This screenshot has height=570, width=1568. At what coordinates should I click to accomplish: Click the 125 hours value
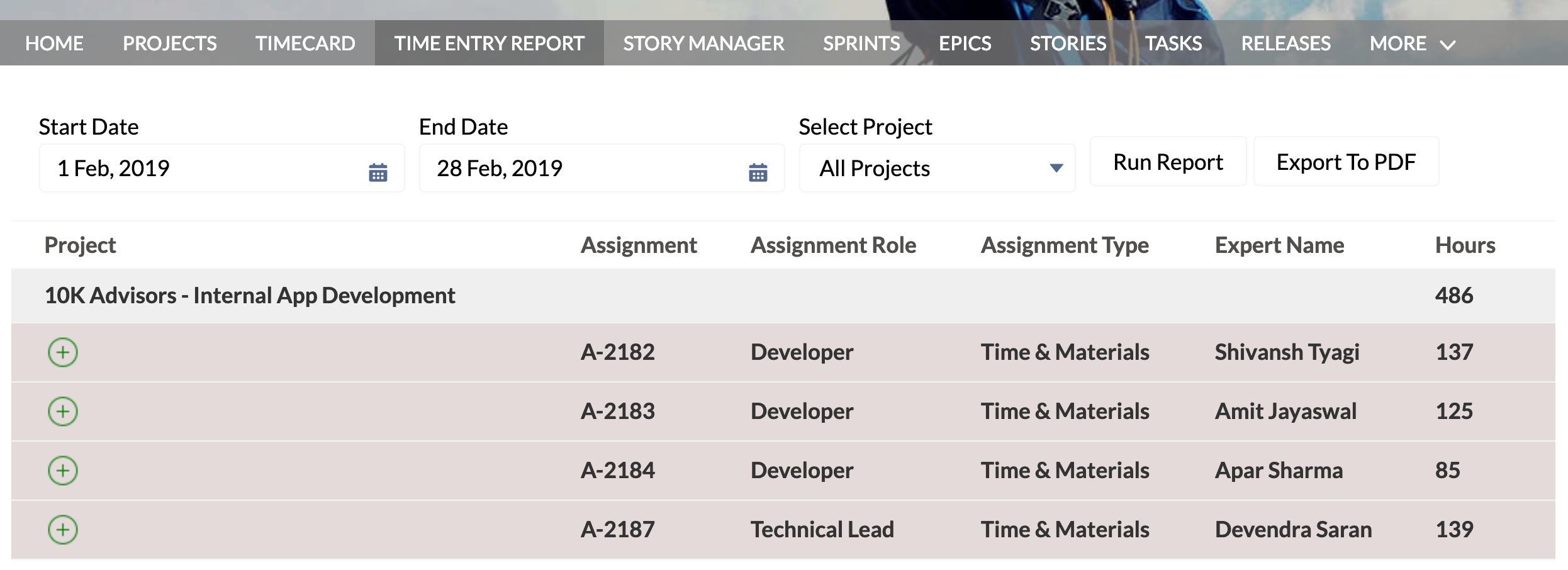pos(1454,411)
